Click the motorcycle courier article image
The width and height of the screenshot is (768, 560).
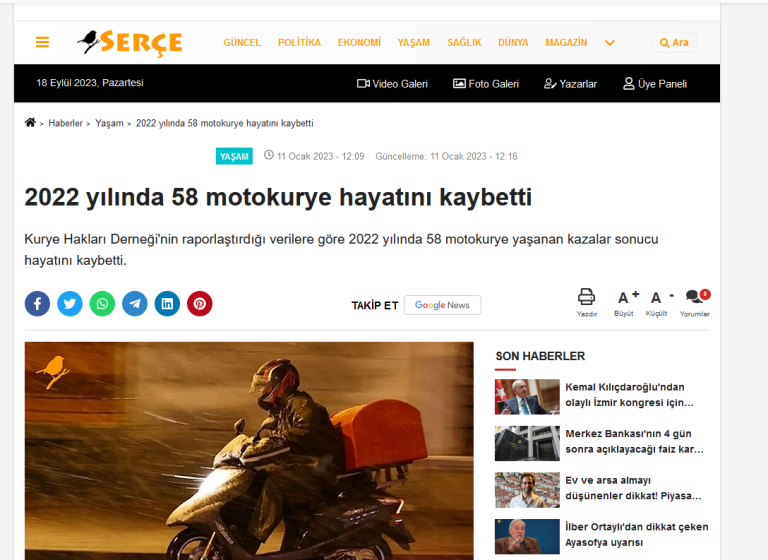click(x=249, y=451)
